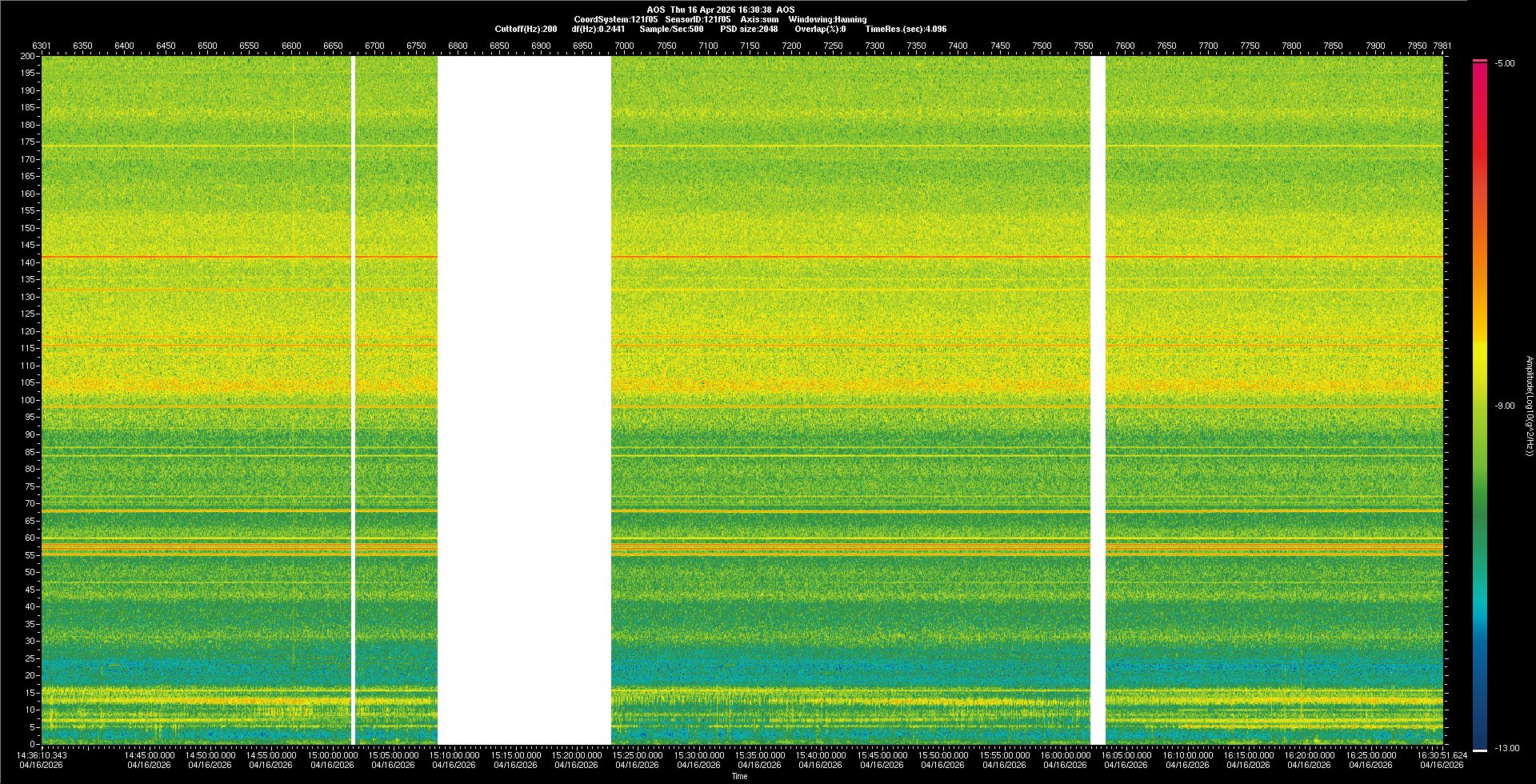
Task: Click the 100 Hz label on frequency axis
Action: (27, 400)
